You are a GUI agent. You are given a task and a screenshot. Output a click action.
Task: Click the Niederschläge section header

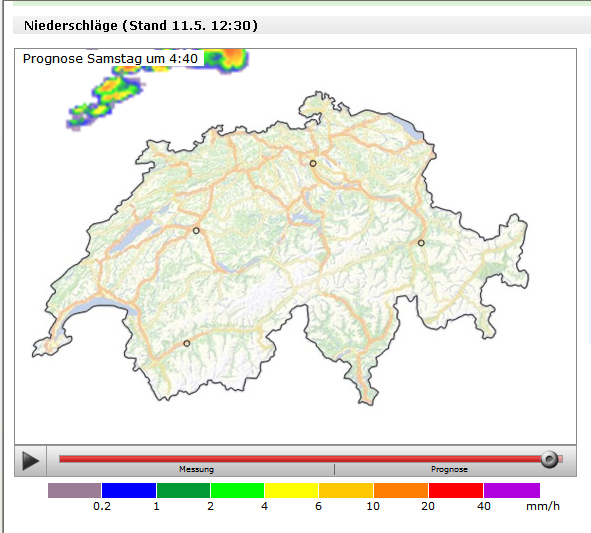pyautogui.click(x=141, y=25)
